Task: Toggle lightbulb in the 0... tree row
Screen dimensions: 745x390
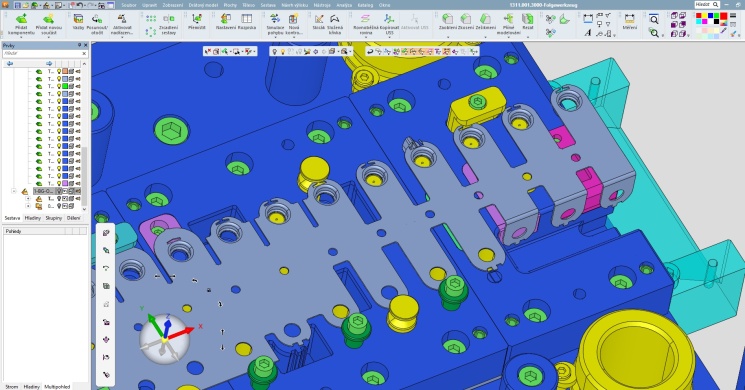Action: pos(59,206)
